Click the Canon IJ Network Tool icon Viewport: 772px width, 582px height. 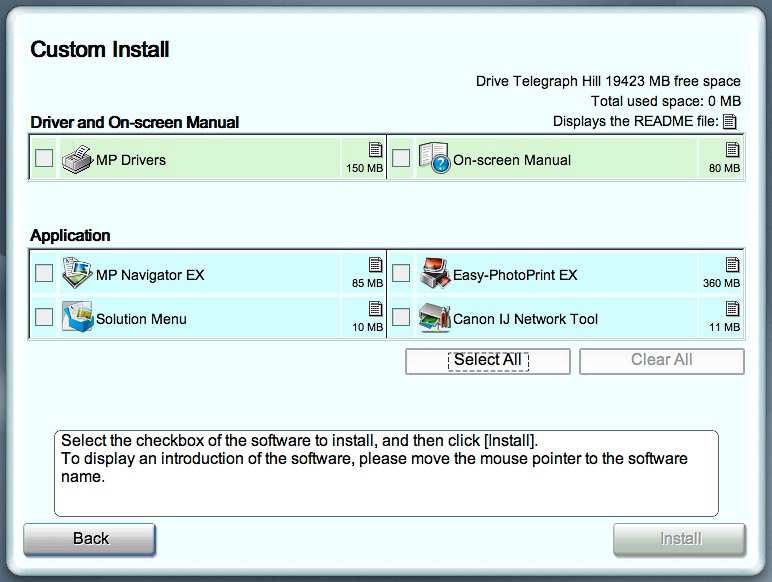(434, 319)
